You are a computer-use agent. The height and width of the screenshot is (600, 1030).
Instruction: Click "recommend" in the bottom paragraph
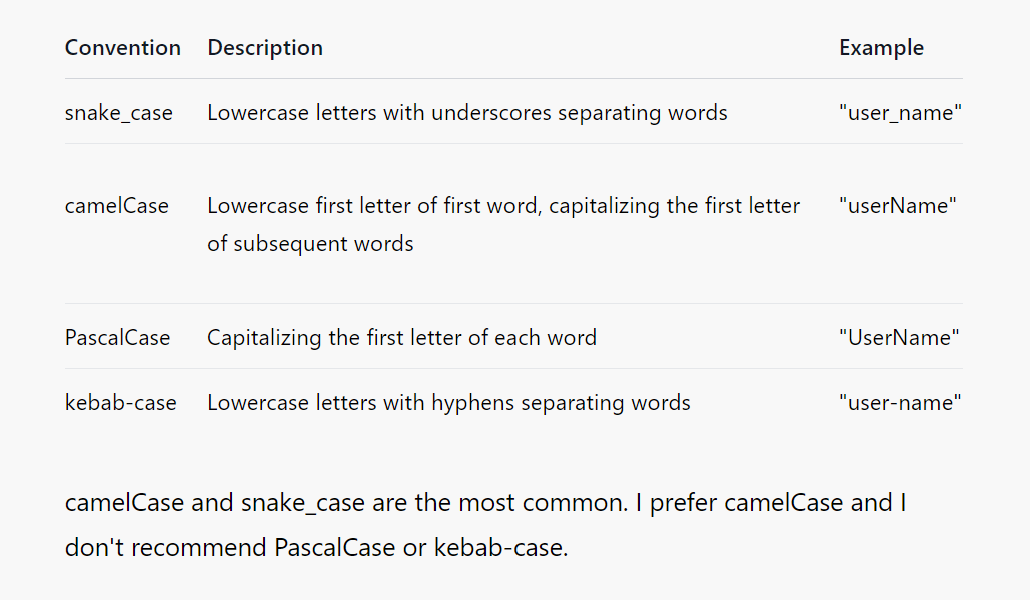pos(198,547)
